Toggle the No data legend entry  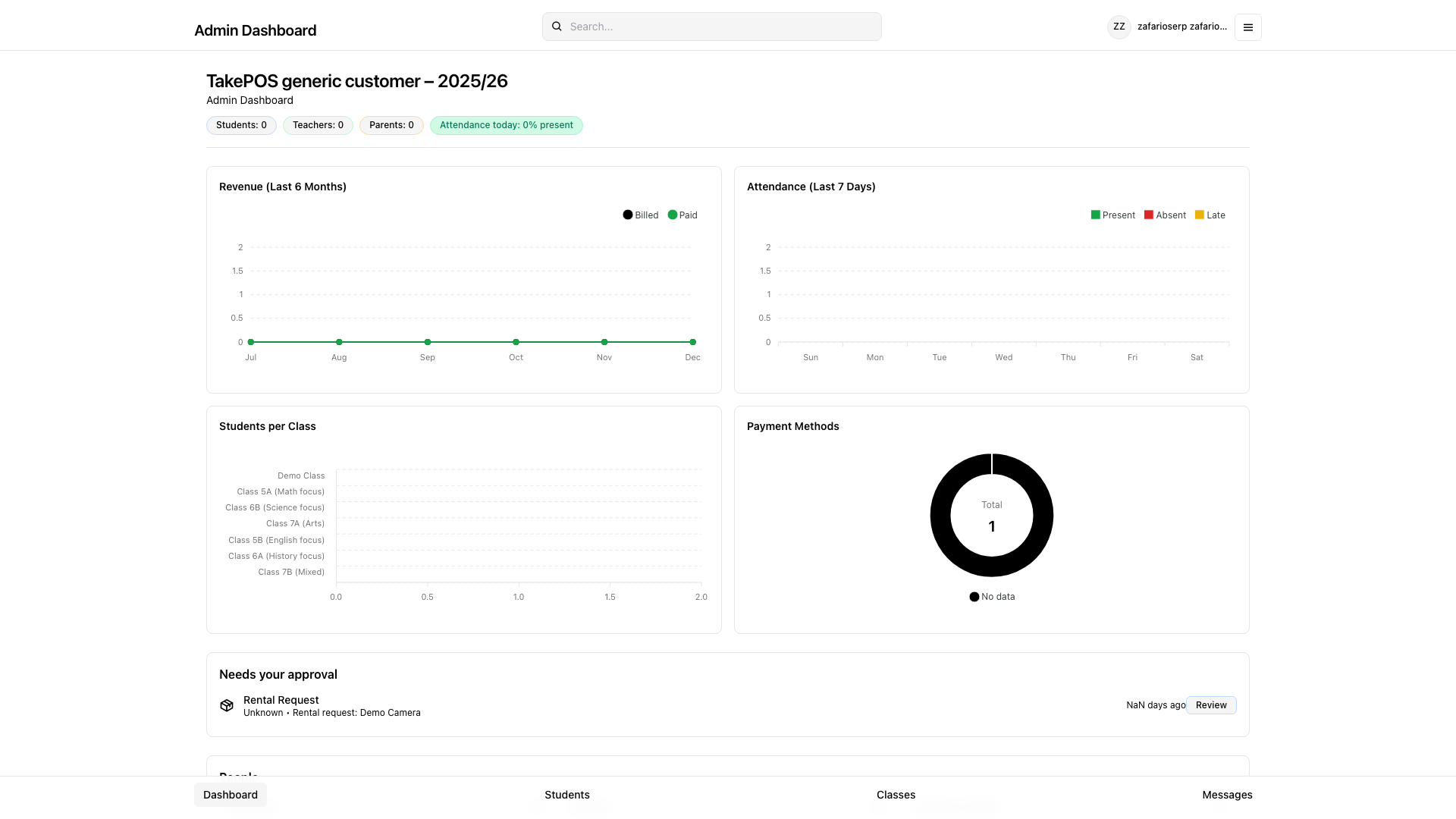pos(992,597)
